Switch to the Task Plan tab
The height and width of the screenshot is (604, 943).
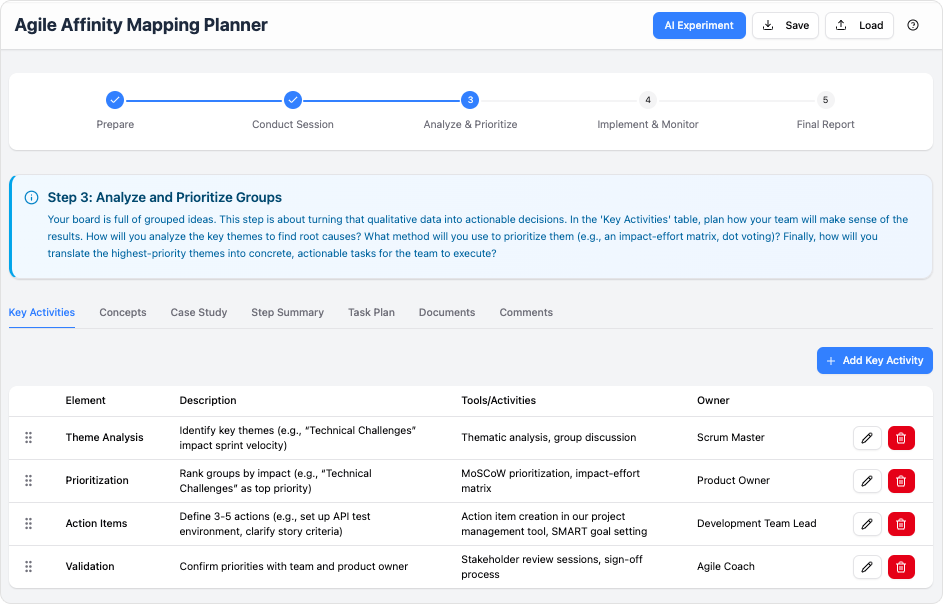371,312
